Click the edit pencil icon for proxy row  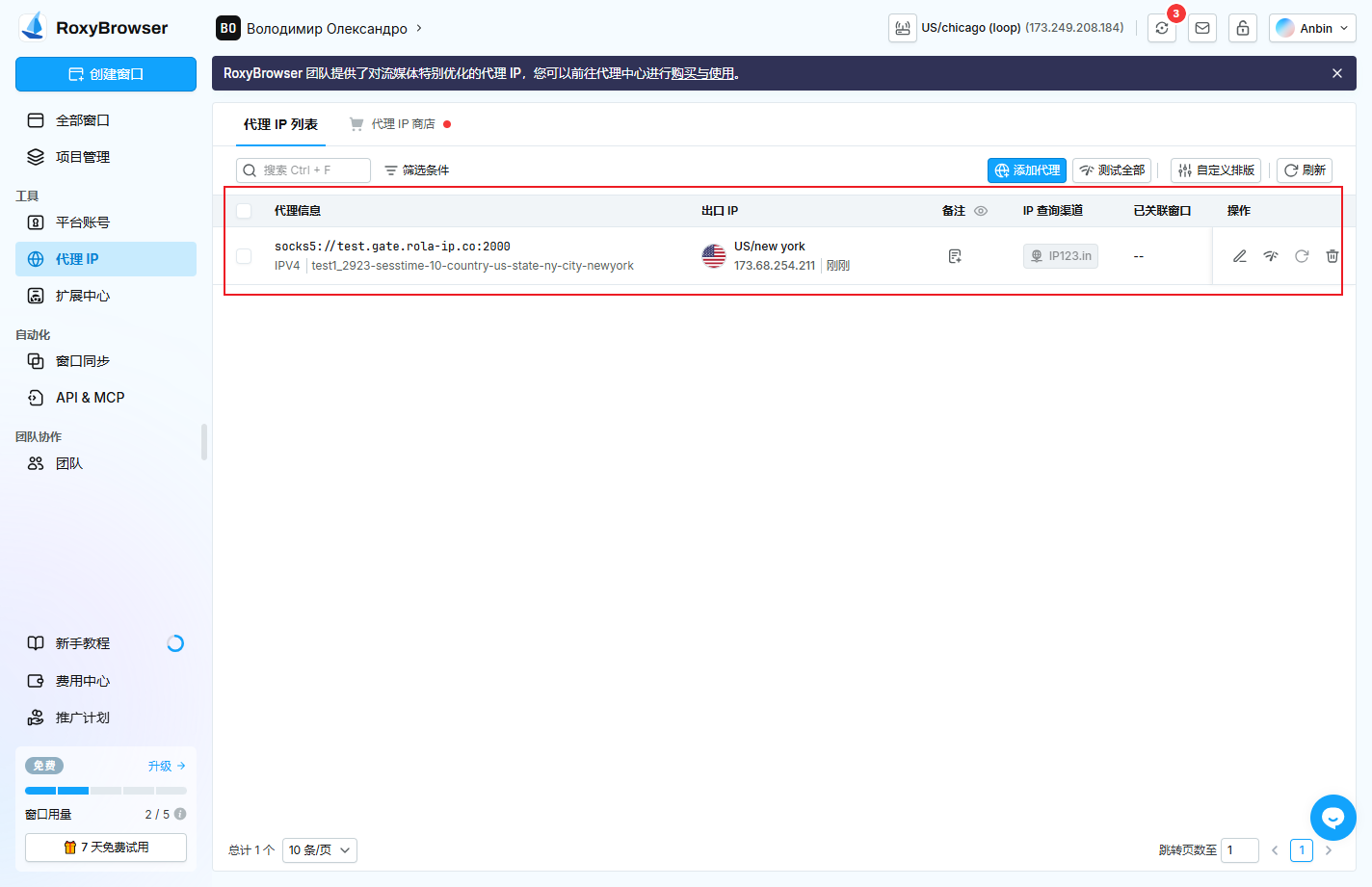[x=1240, y=256]
